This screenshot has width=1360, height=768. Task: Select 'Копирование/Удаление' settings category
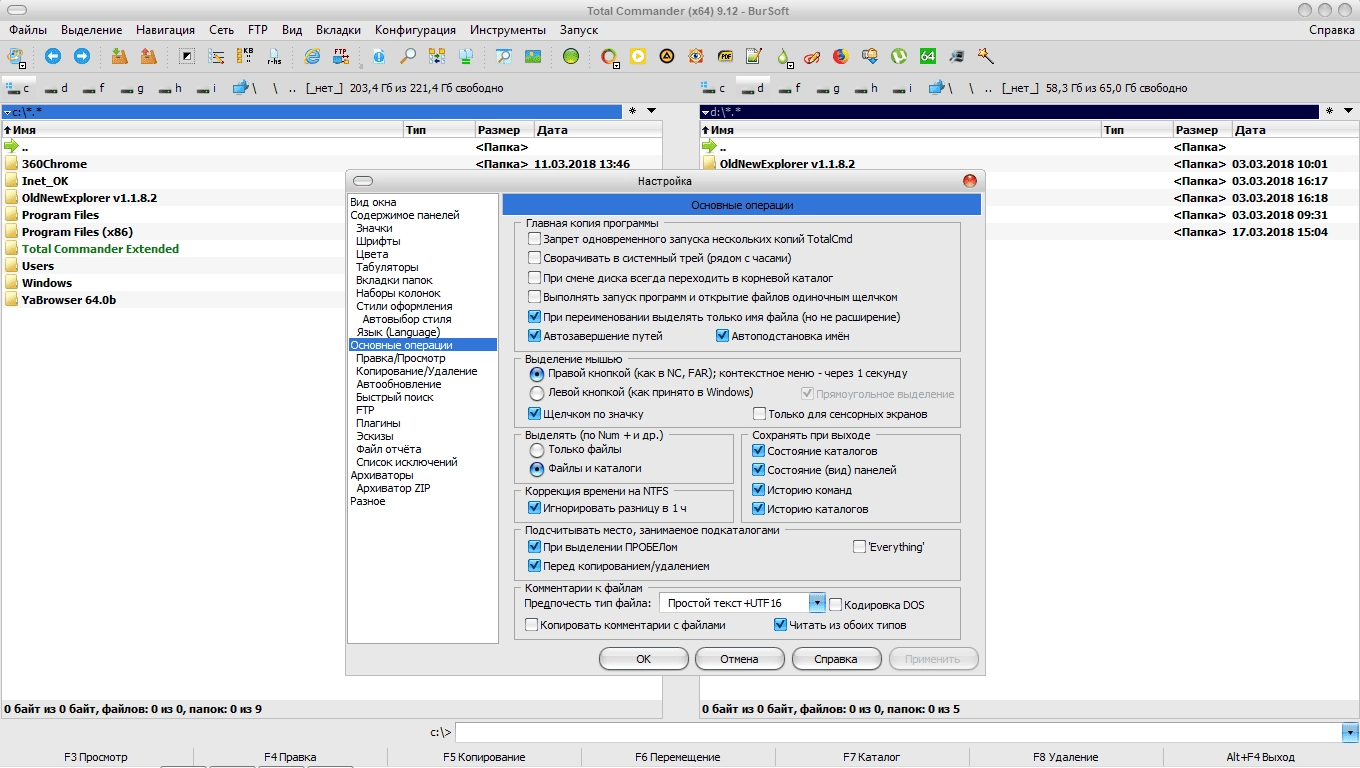[417, 371]
